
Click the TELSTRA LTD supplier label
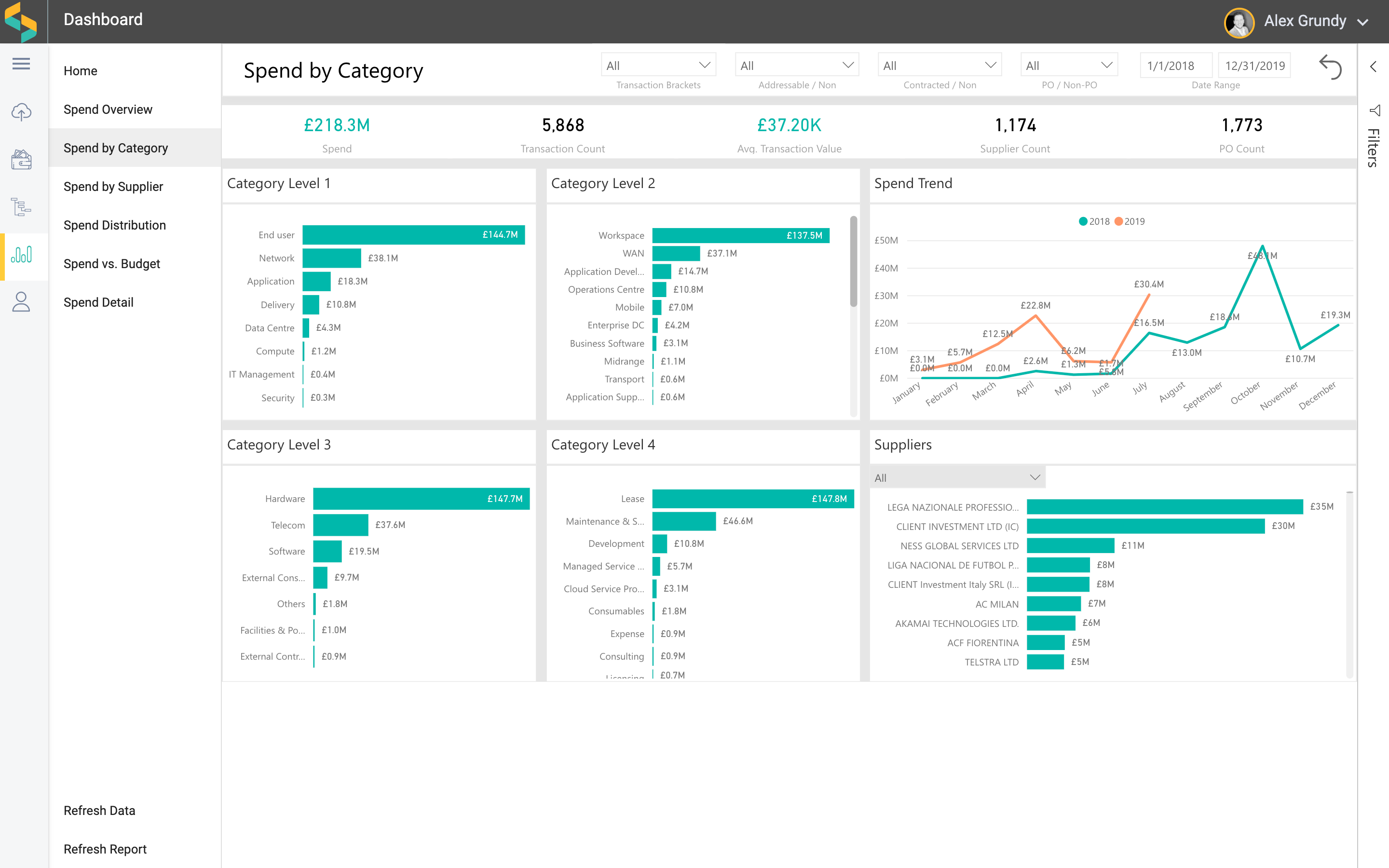pyautogui.click(x=991, y=662)
